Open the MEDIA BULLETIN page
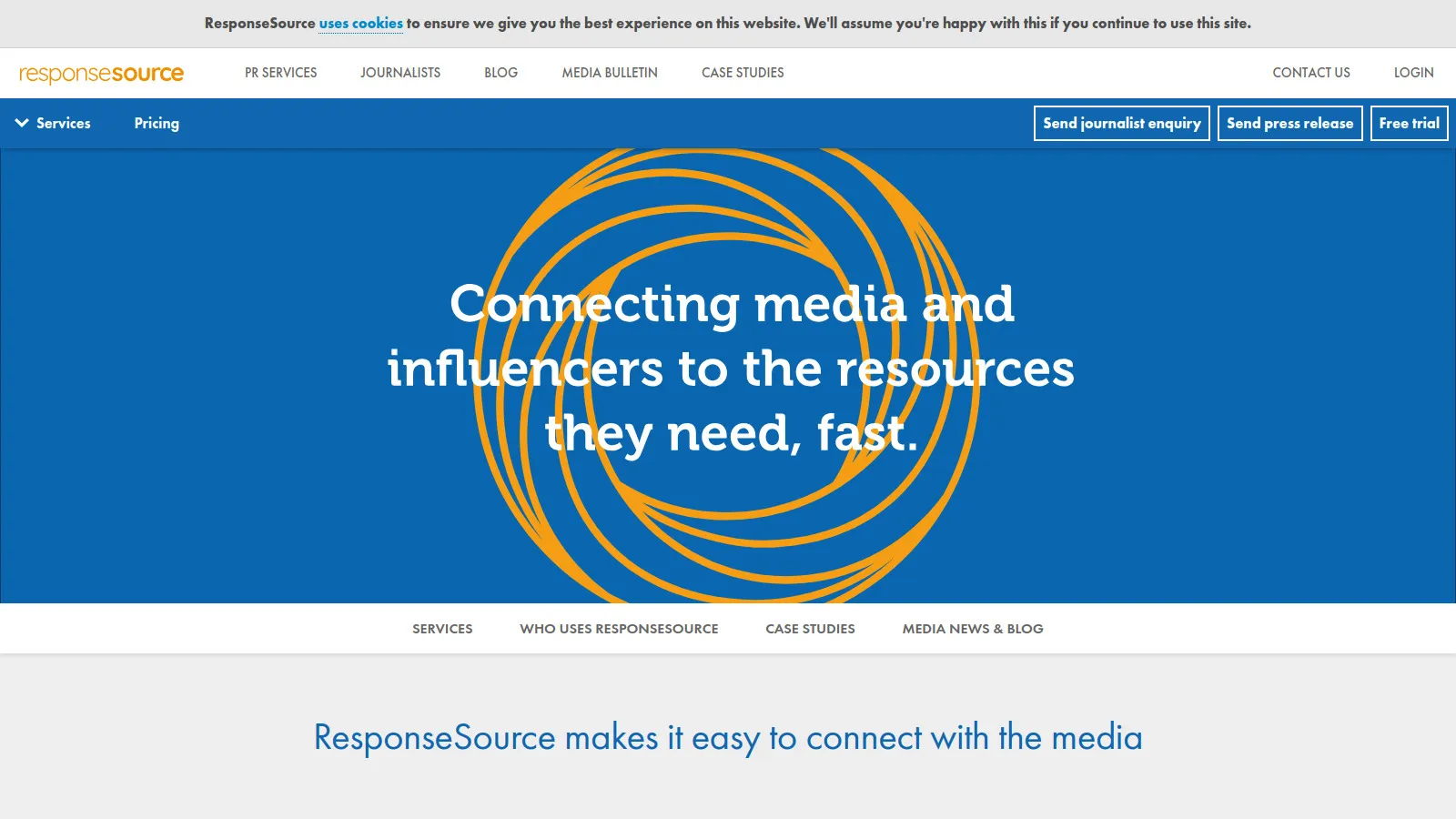The width and height of the screenshot is (1456, 819). [609, 73]
